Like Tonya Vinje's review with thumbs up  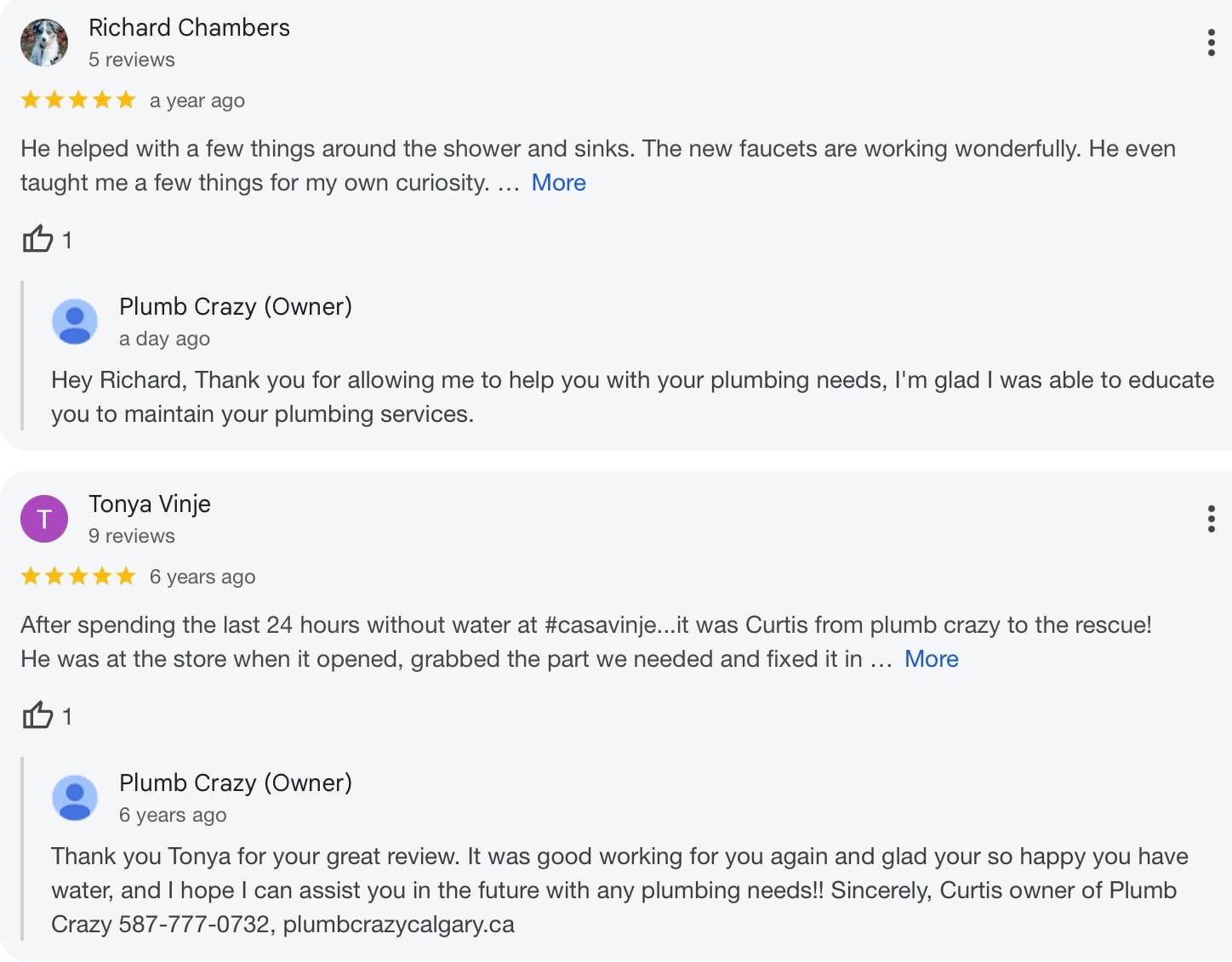coord(37,715)
